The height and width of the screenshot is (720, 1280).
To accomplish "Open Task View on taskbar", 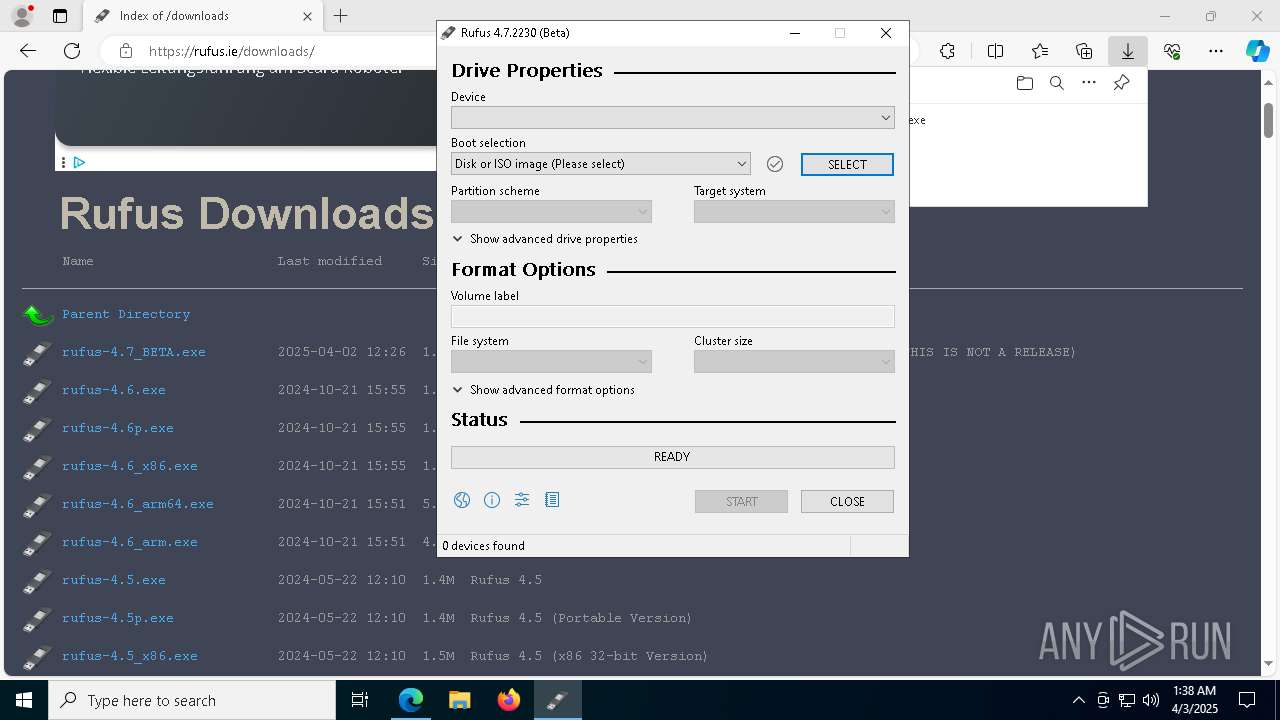I will 360,700.
